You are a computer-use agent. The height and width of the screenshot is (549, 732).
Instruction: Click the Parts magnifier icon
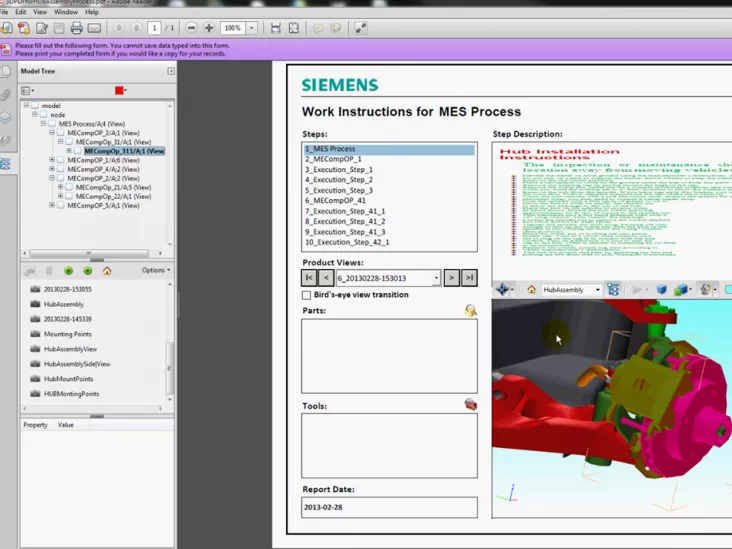(x=471, y=310)
